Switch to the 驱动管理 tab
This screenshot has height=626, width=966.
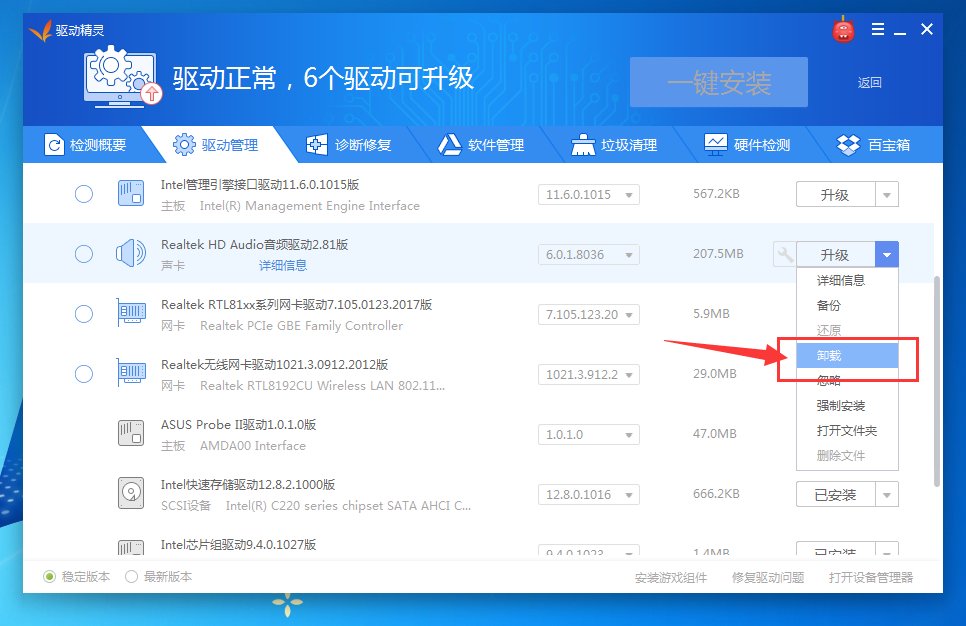click(216, 145)
